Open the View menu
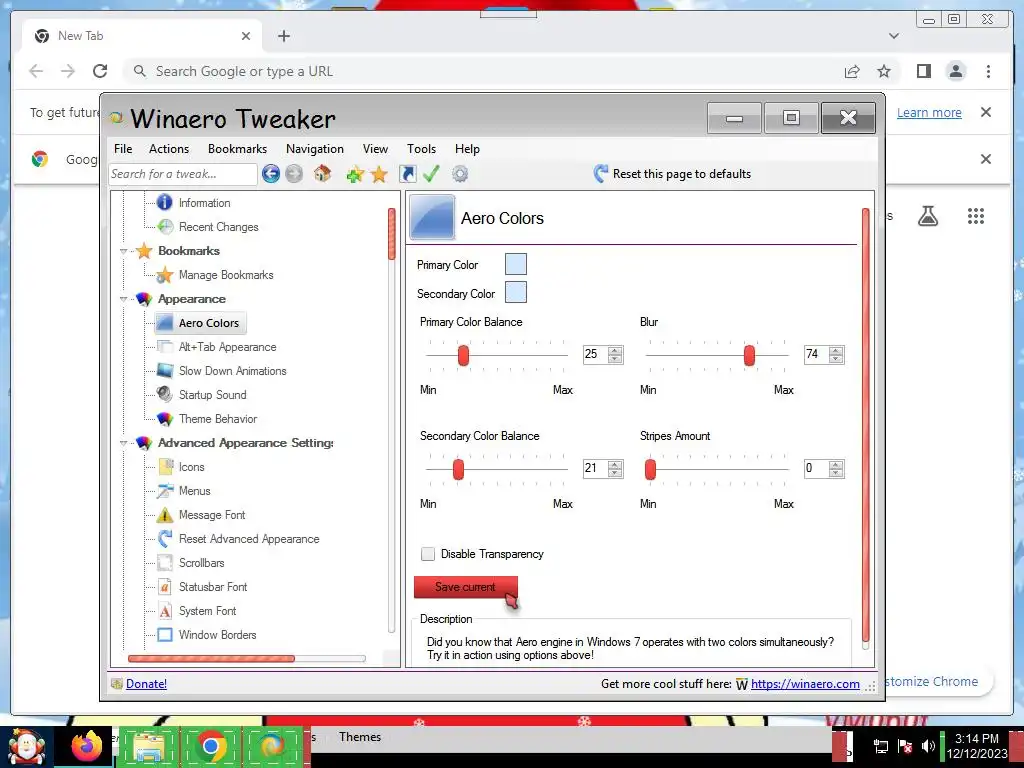This screenshot has height=768, width=1024. click(376, 149)
